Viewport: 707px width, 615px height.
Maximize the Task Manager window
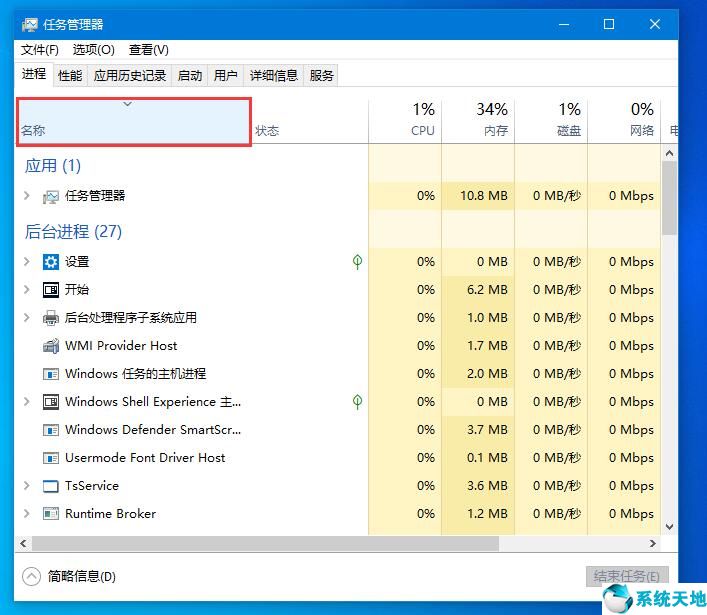609,24
